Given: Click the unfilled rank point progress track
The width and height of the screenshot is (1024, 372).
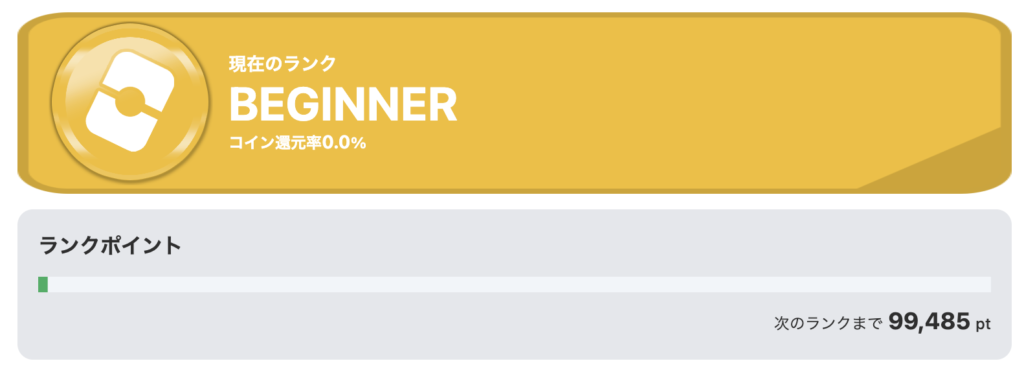Looking at the screenshot, I should [519, 285].
